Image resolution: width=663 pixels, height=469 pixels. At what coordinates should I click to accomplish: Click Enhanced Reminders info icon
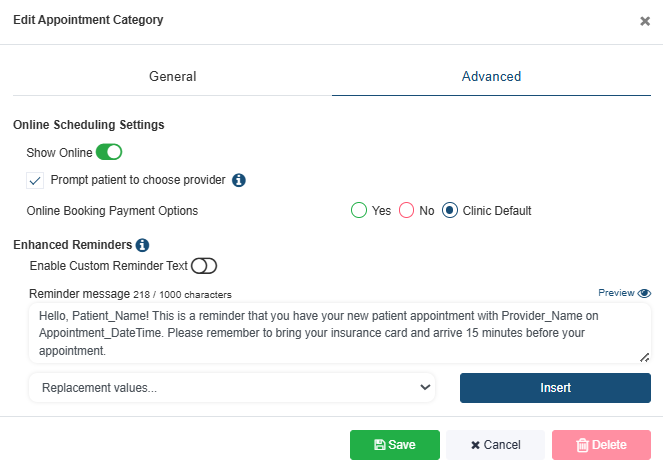pyautogui.click(x=142, y=245)
